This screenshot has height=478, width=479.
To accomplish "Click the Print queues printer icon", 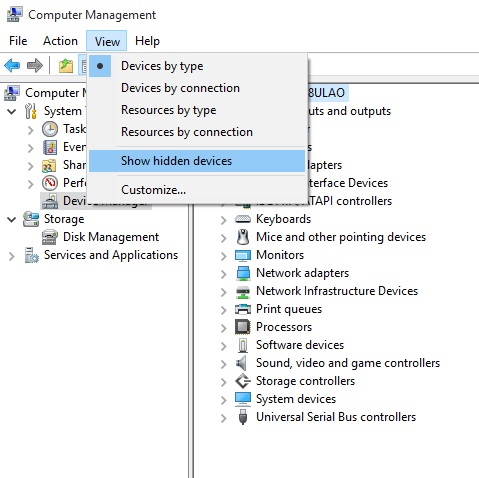I will 243,309.
